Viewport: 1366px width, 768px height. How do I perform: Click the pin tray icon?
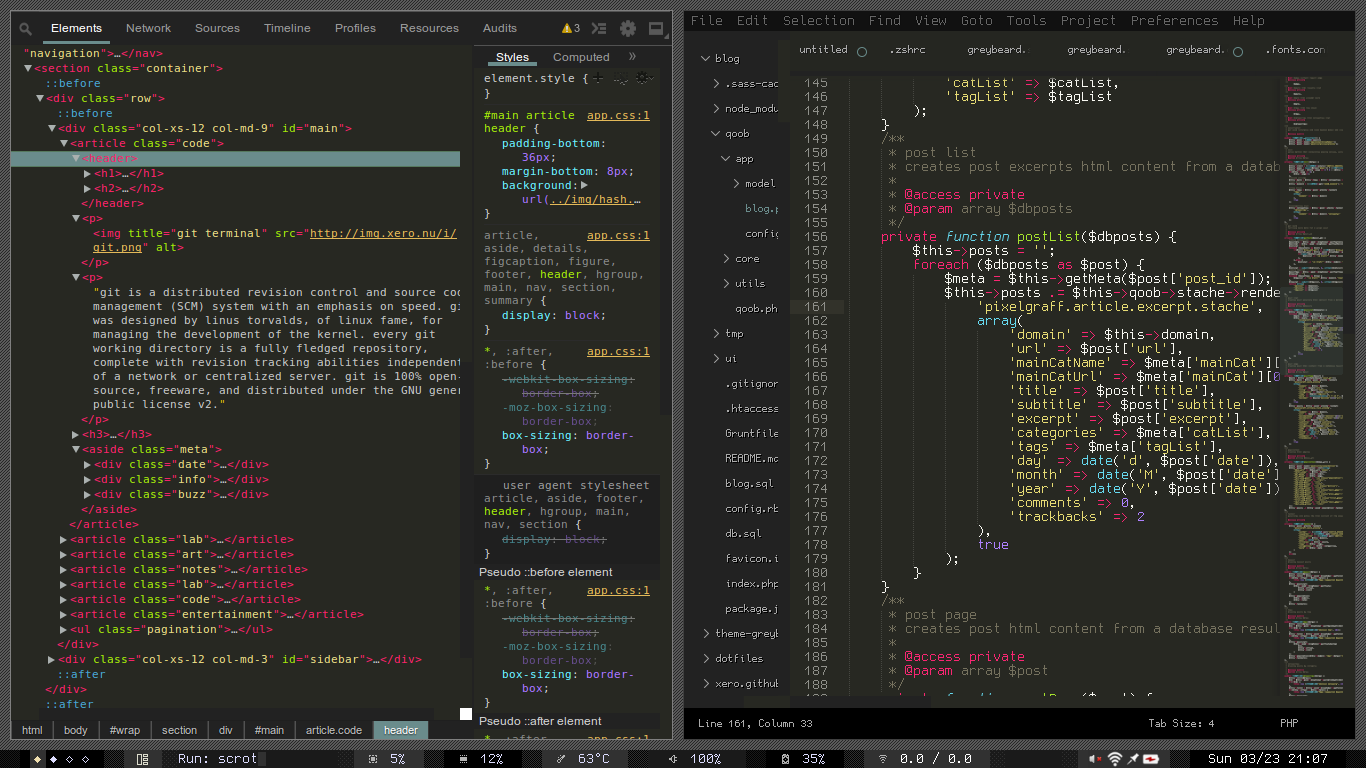[1133, 759]
